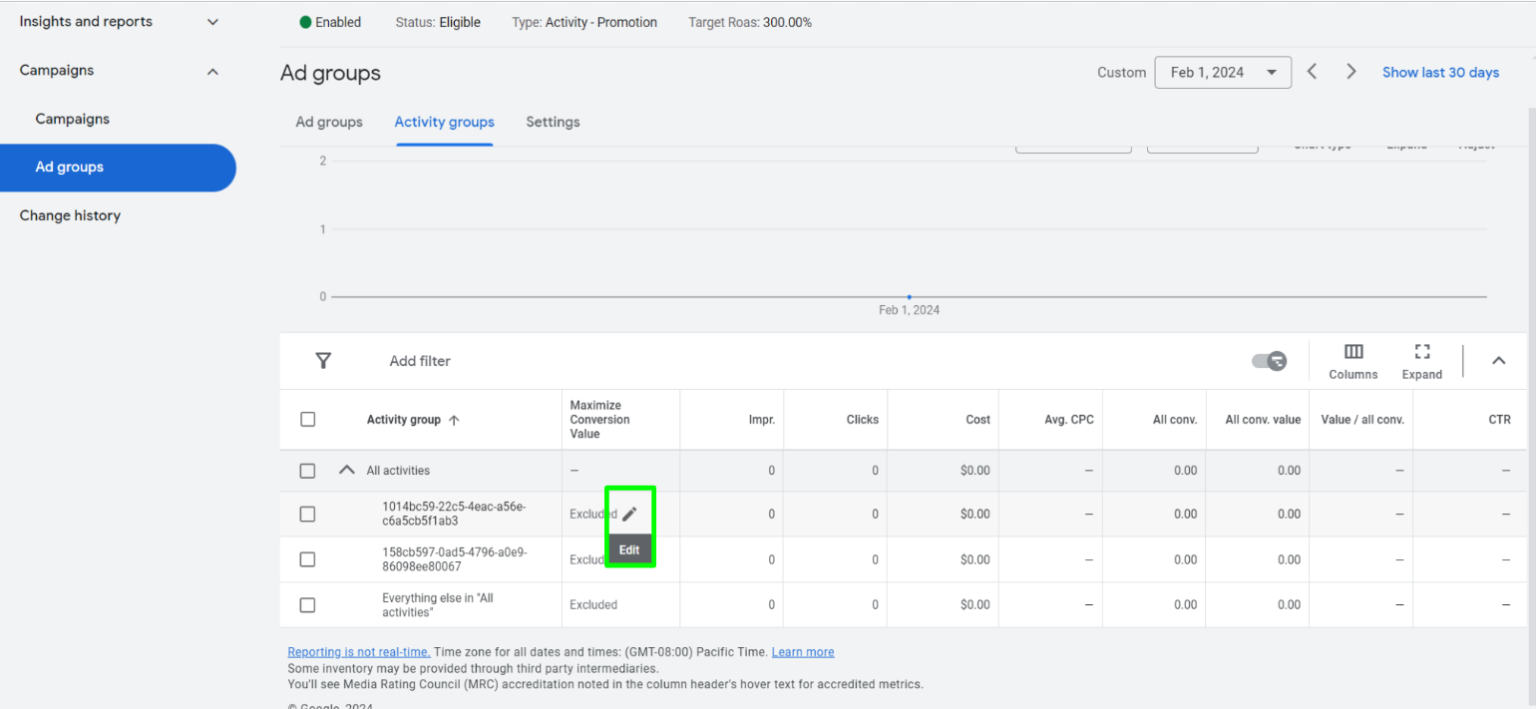Select checkbox for activity 1014bc59 row

coord(308,514)
